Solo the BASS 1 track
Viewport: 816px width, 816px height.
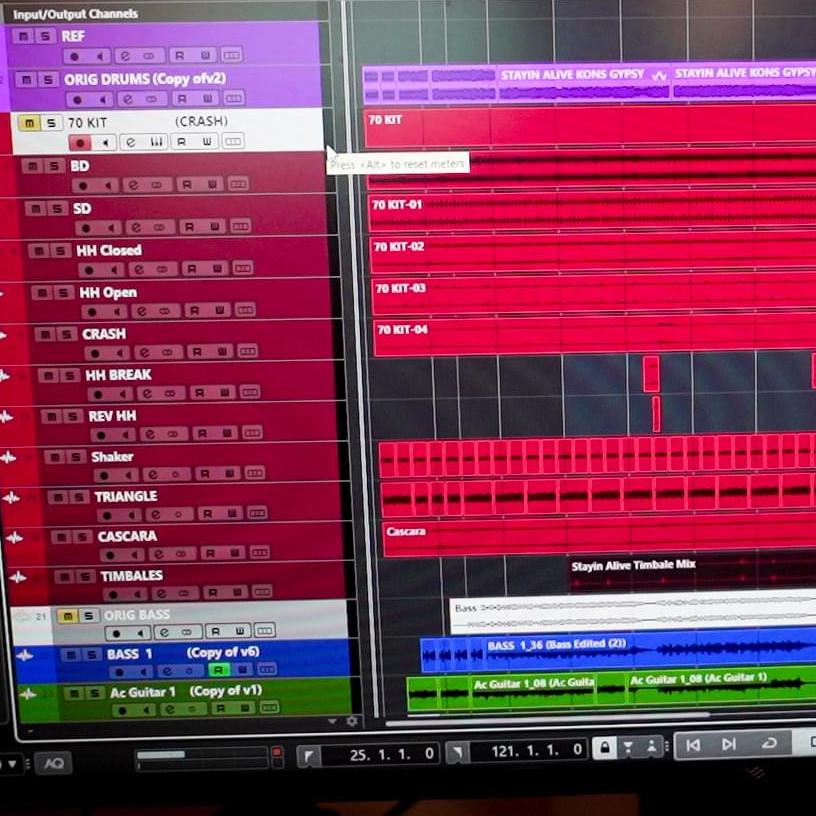point(92,655)
